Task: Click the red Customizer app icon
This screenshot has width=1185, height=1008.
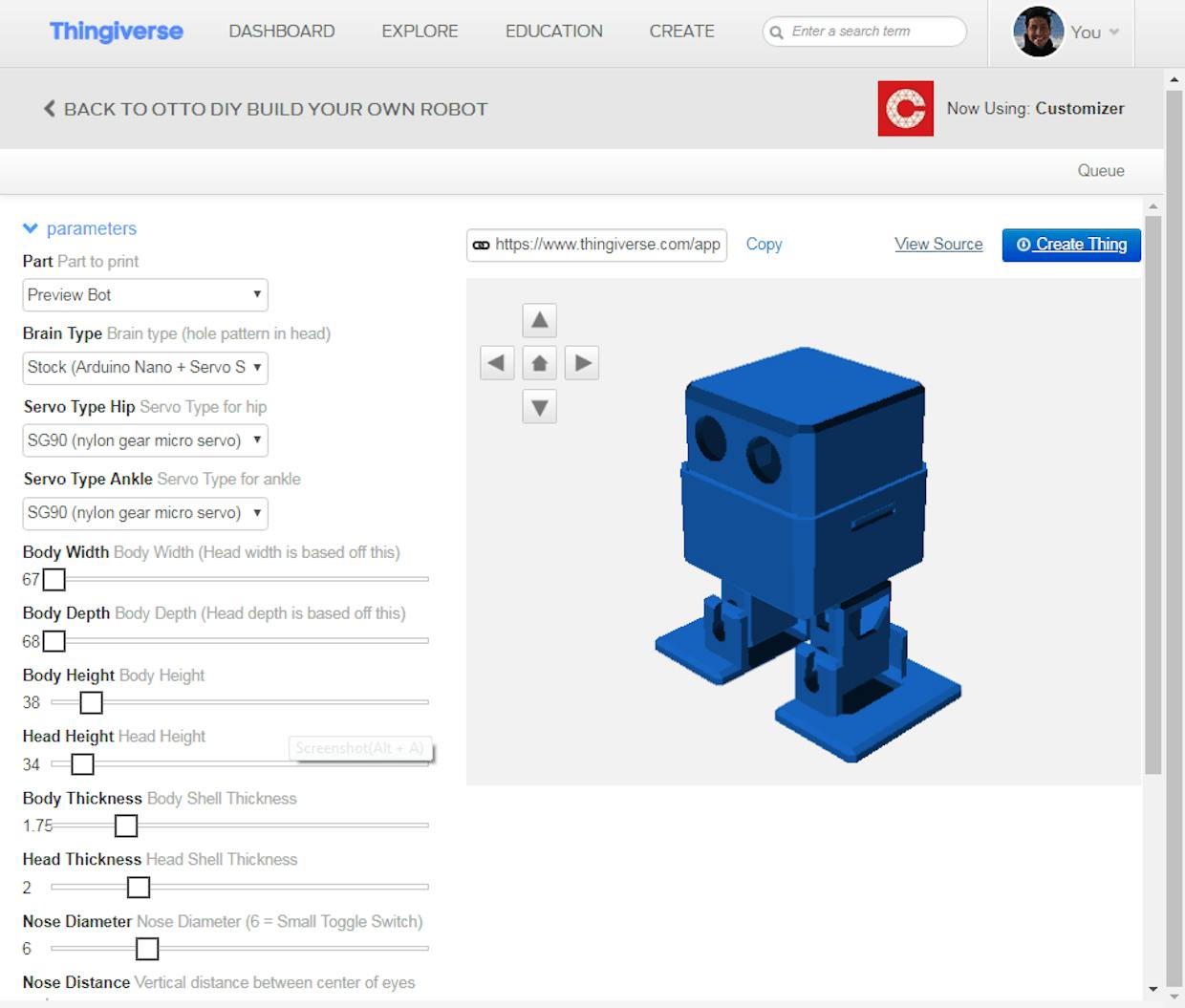Action: [906, 108]
